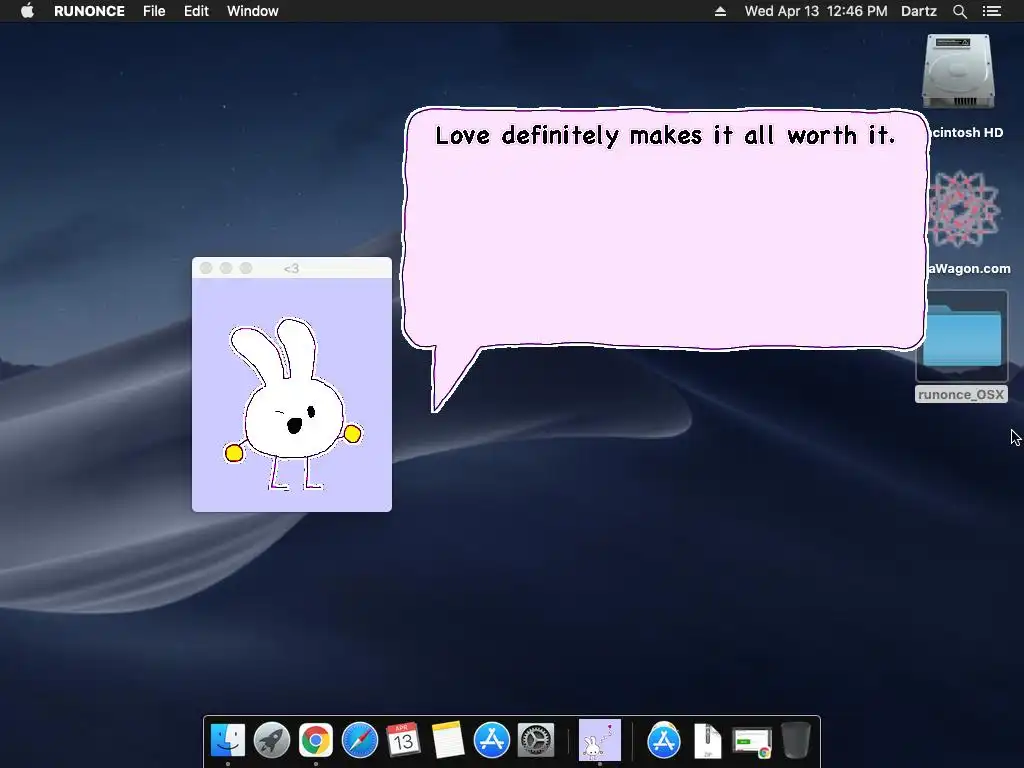The width and height of the screenshot is (1024, 768).
Task: Select the runonce_OSX folder icon
Action: coord(962,336)
